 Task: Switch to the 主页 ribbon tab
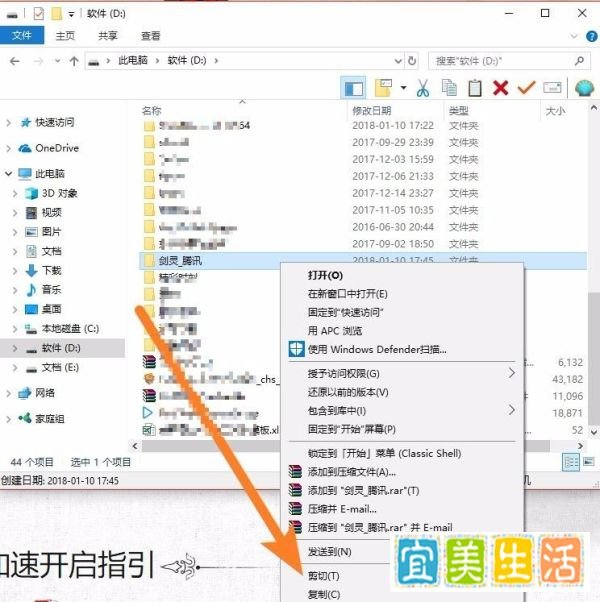point(65,36)
